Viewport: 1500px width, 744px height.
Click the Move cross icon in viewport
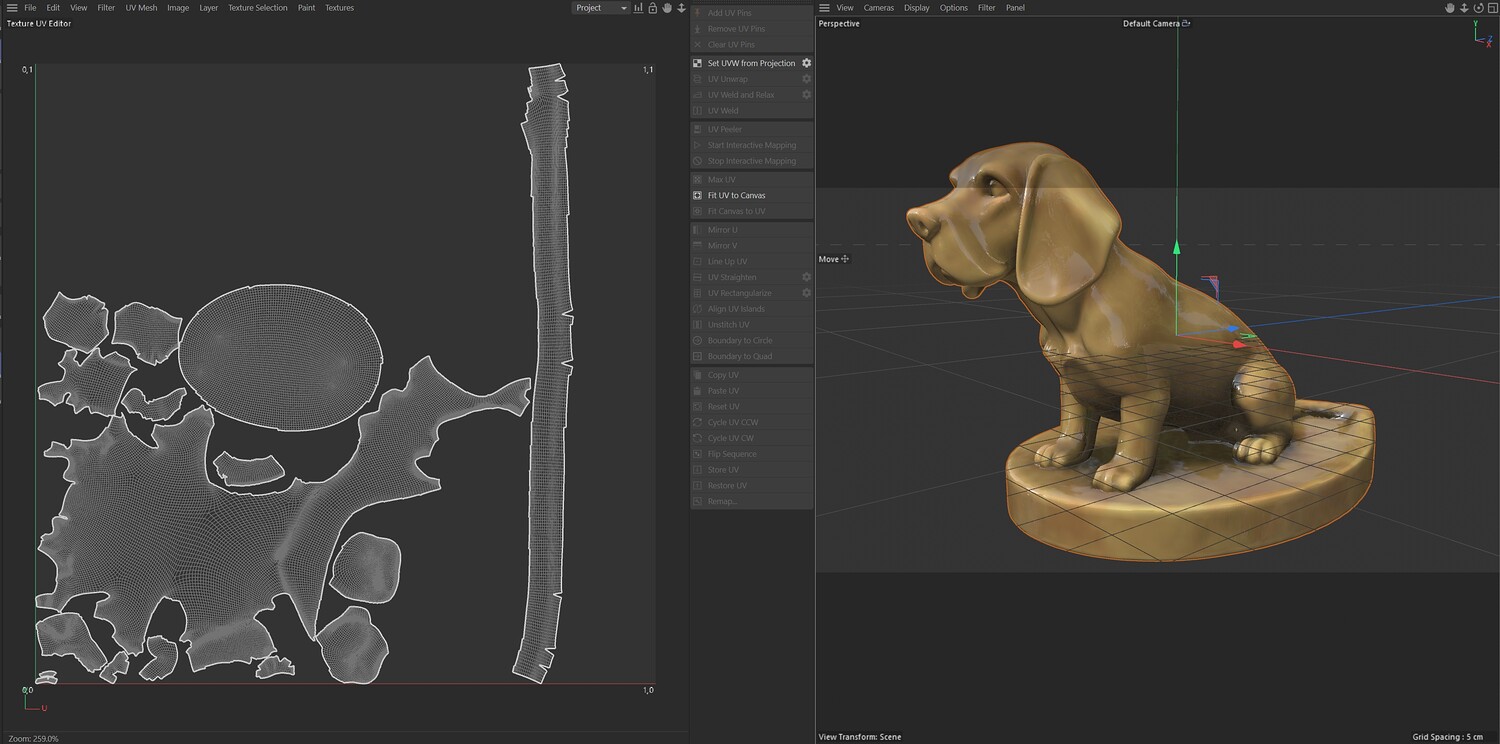pos(845,259)
